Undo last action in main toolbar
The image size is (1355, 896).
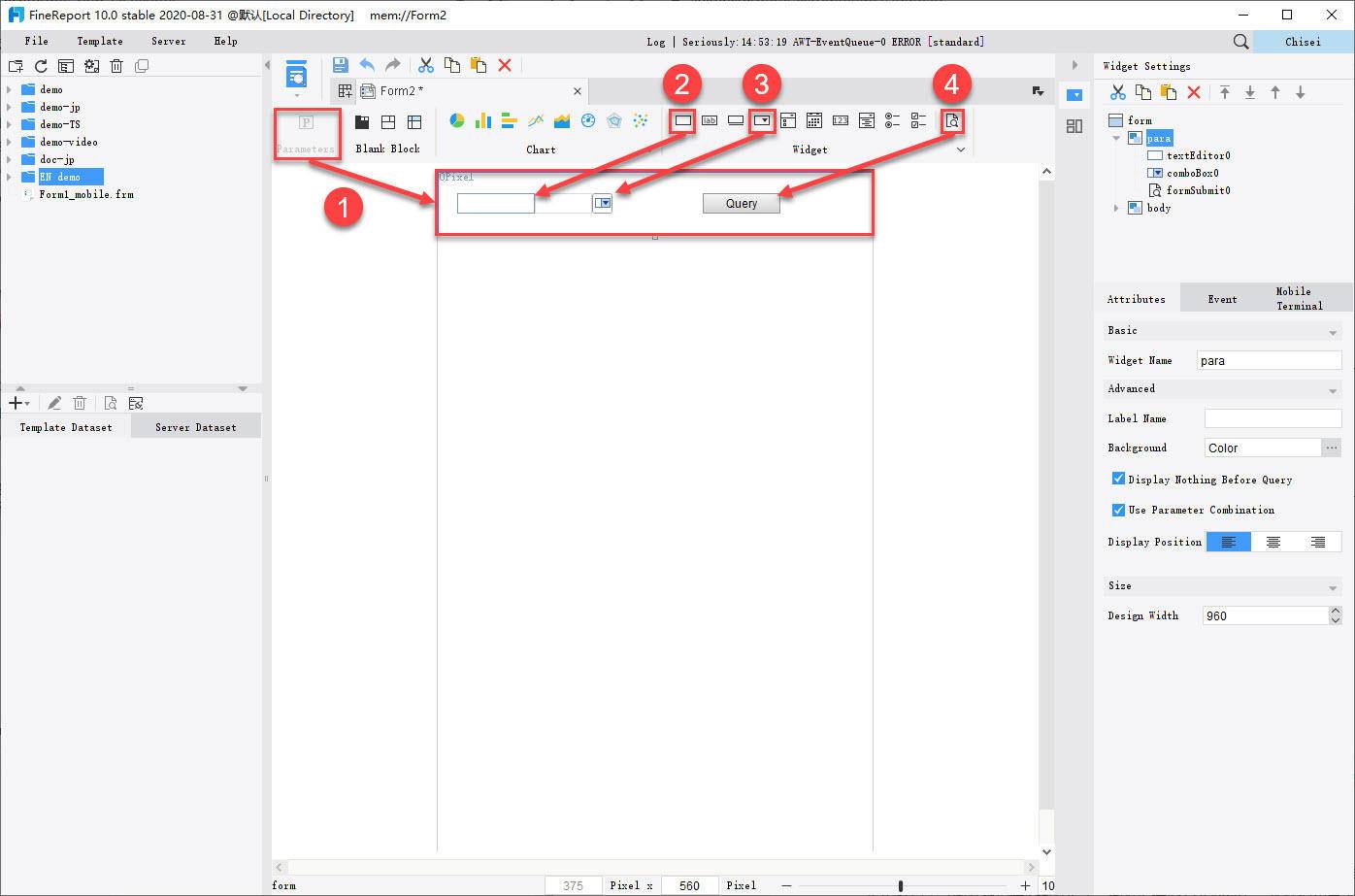(x=367, y=65)
